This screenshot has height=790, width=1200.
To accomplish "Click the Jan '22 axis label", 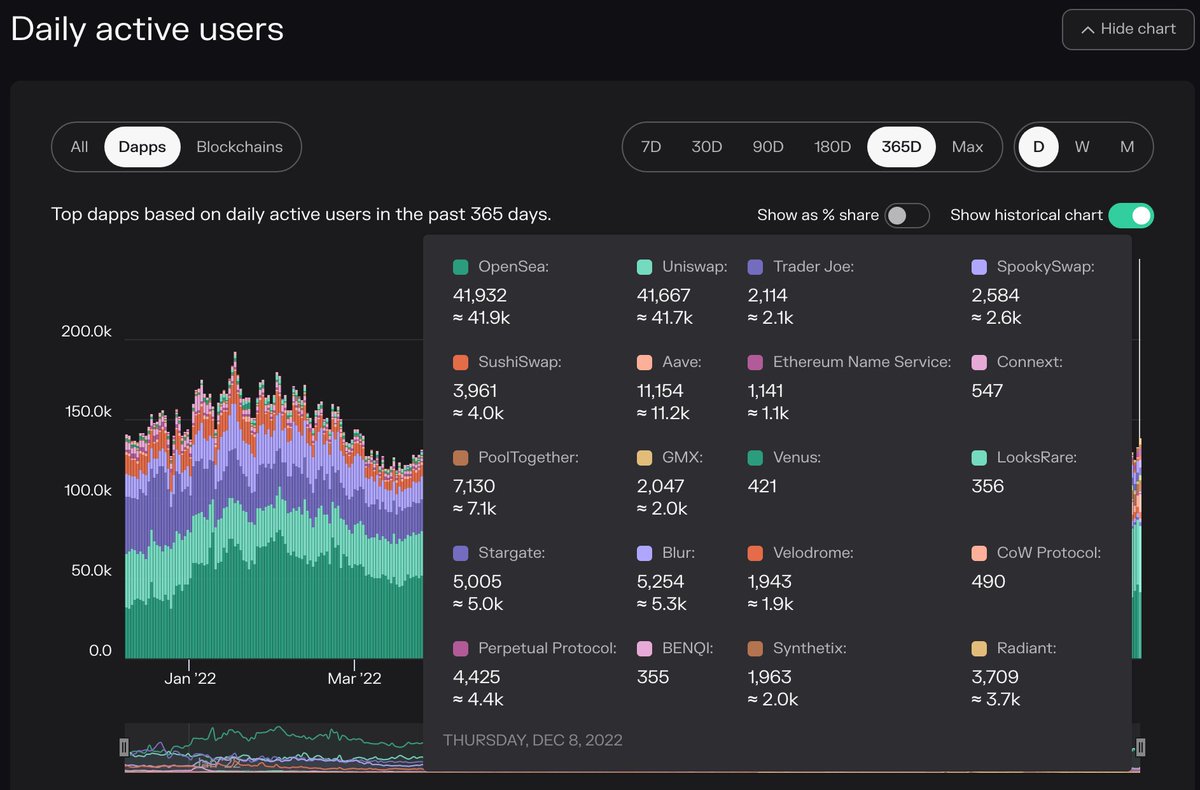I will point(189,678).
